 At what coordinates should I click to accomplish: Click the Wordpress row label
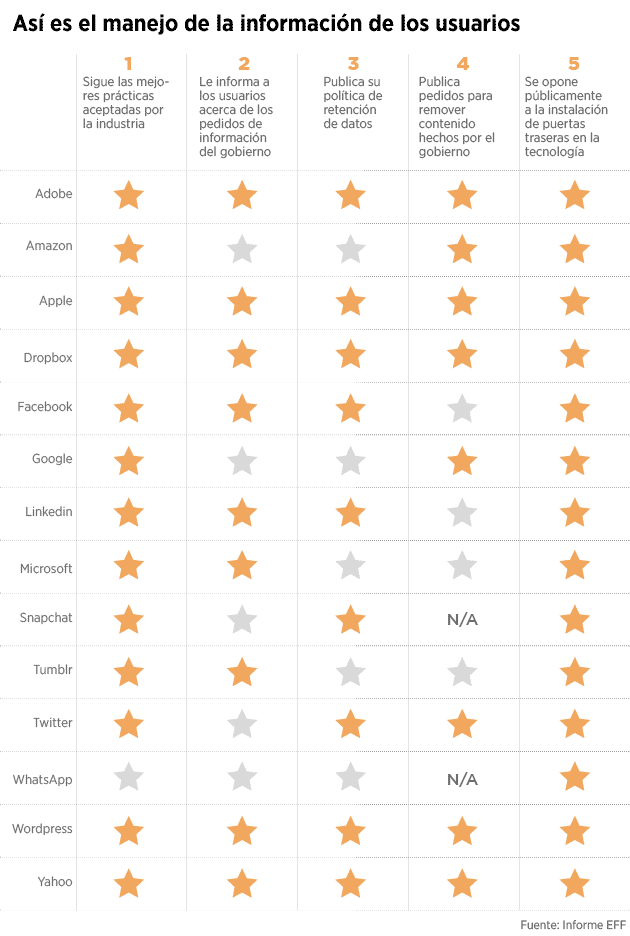[x=42, y=828]
